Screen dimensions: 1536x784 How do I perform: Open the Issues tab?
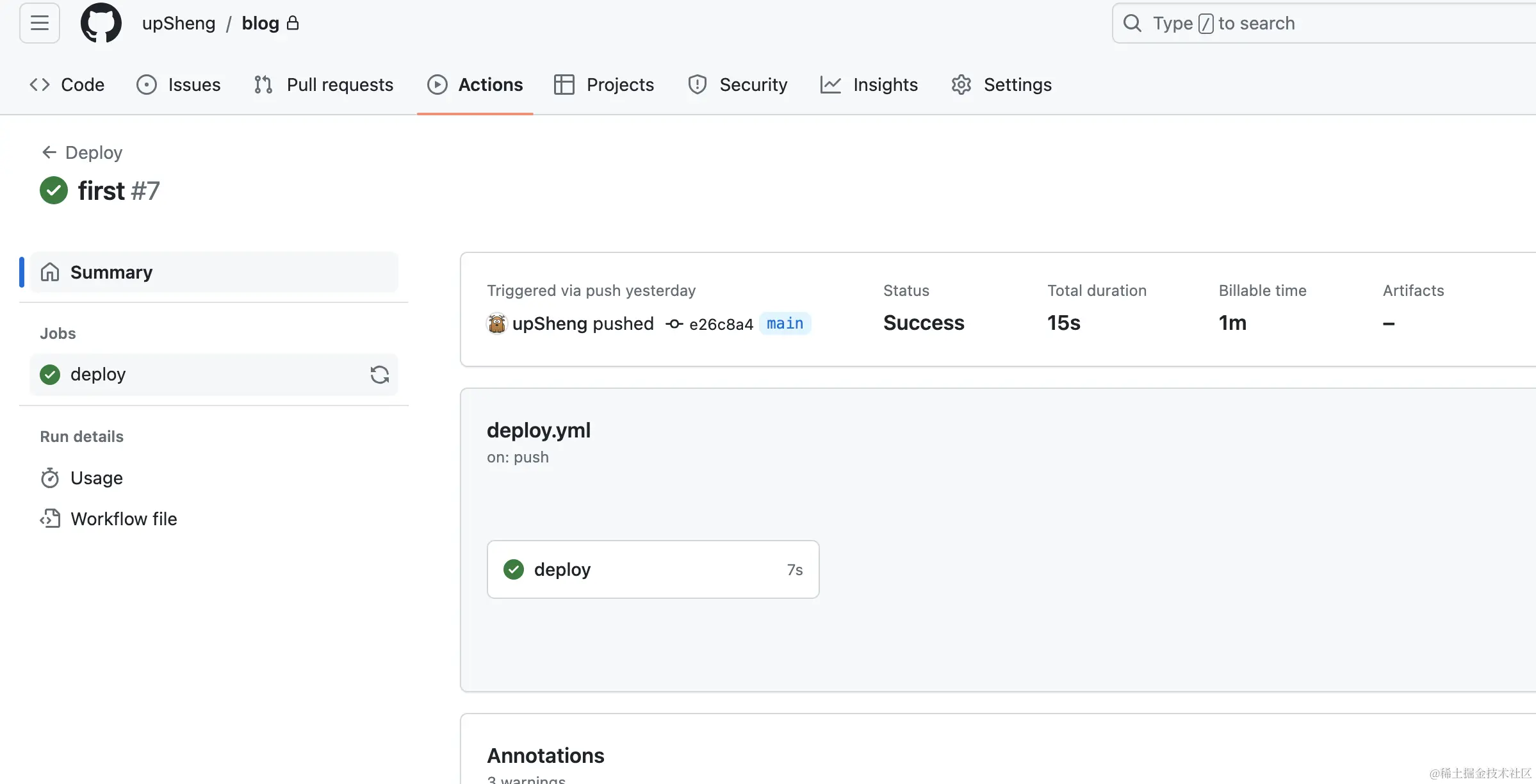(179, 85)
